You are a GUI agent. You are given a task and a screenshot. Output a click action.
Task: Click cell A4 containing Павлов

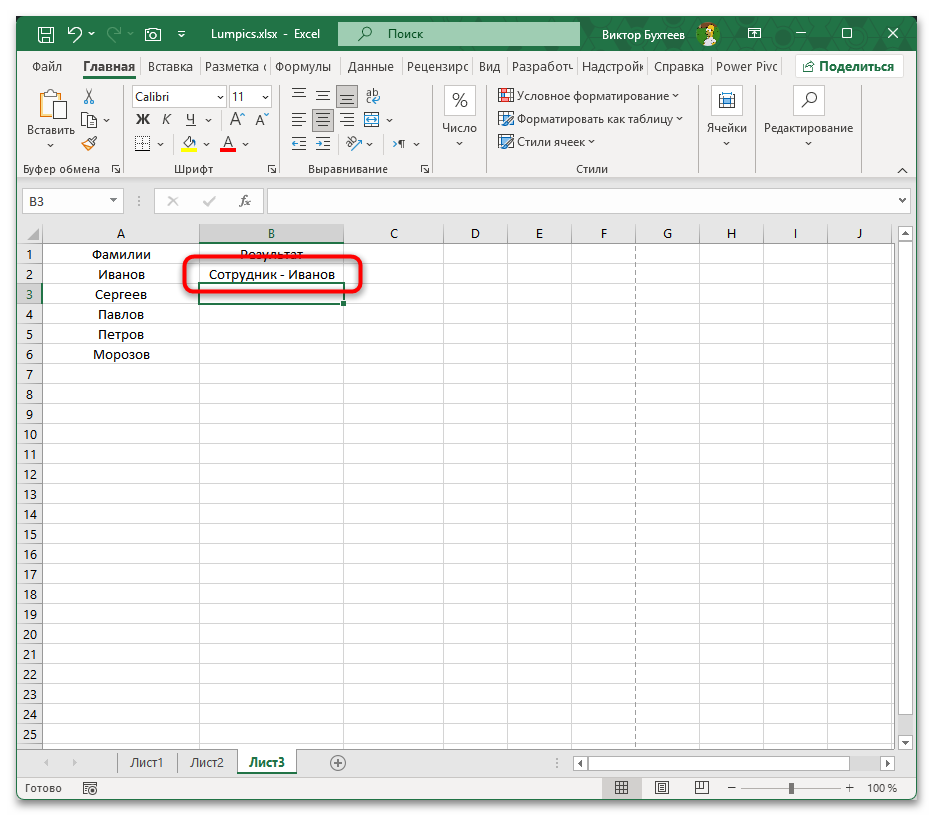121,314
